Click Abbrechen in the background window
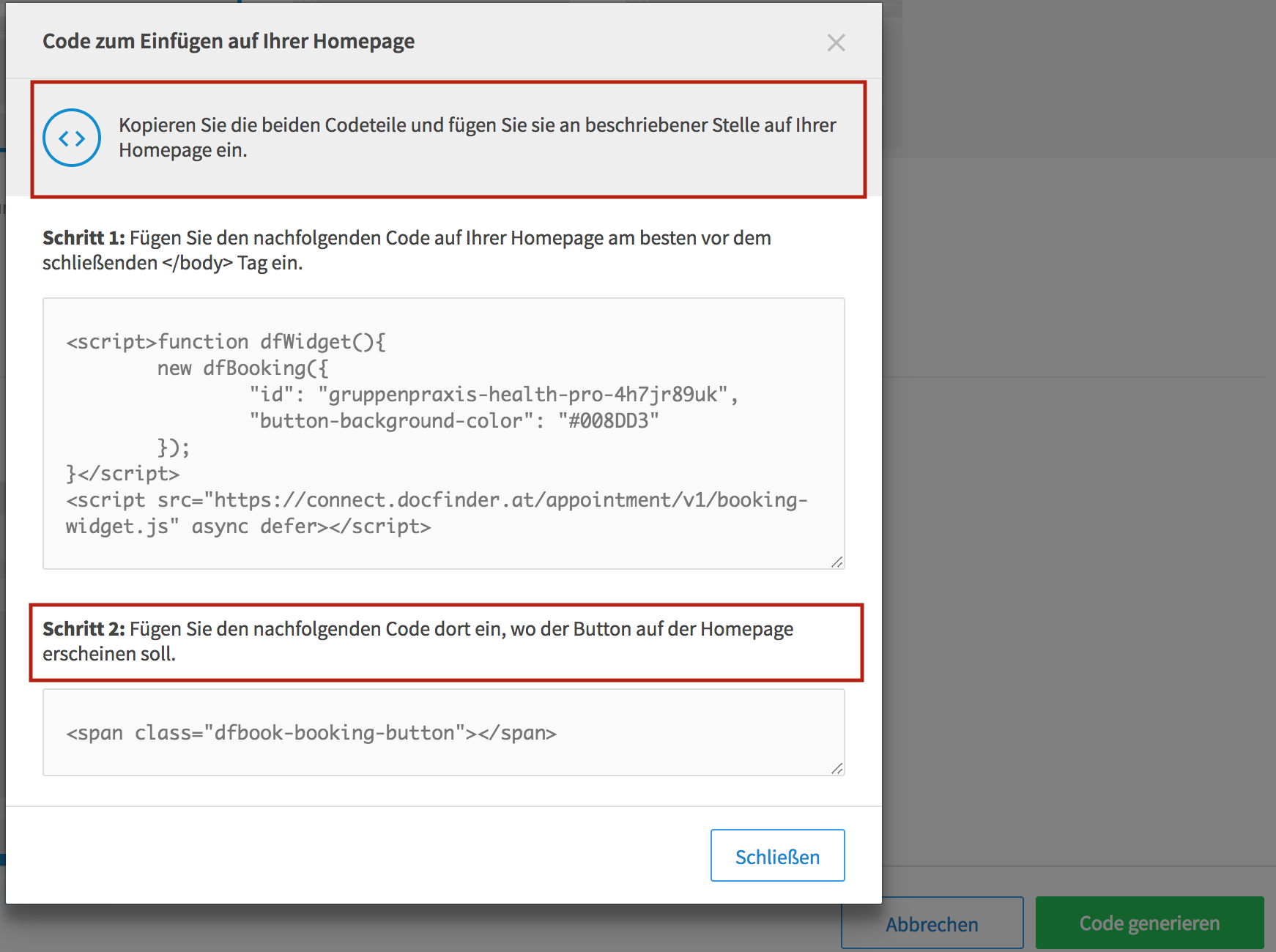 (x=932, y=924)
